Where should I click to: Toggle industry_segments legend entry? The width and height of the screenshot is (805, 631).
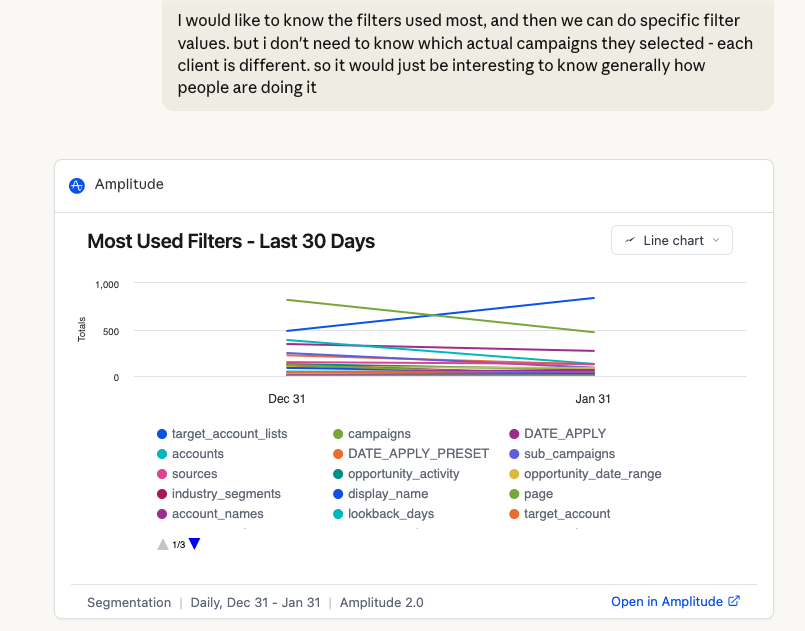coord(226,494)
